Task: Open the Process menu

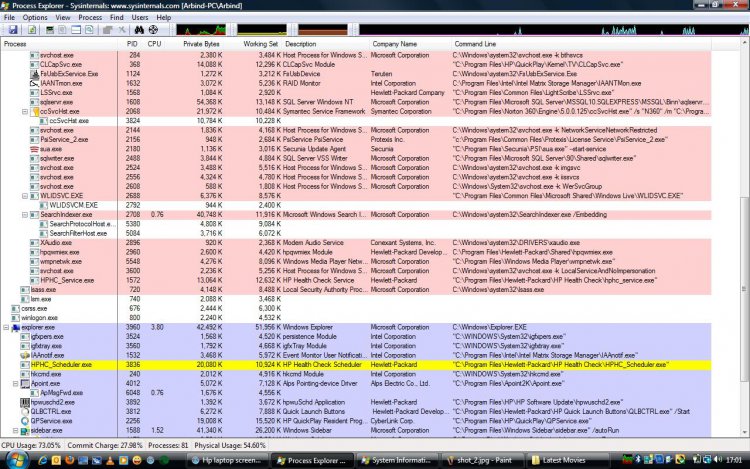Action: [90, 17]
